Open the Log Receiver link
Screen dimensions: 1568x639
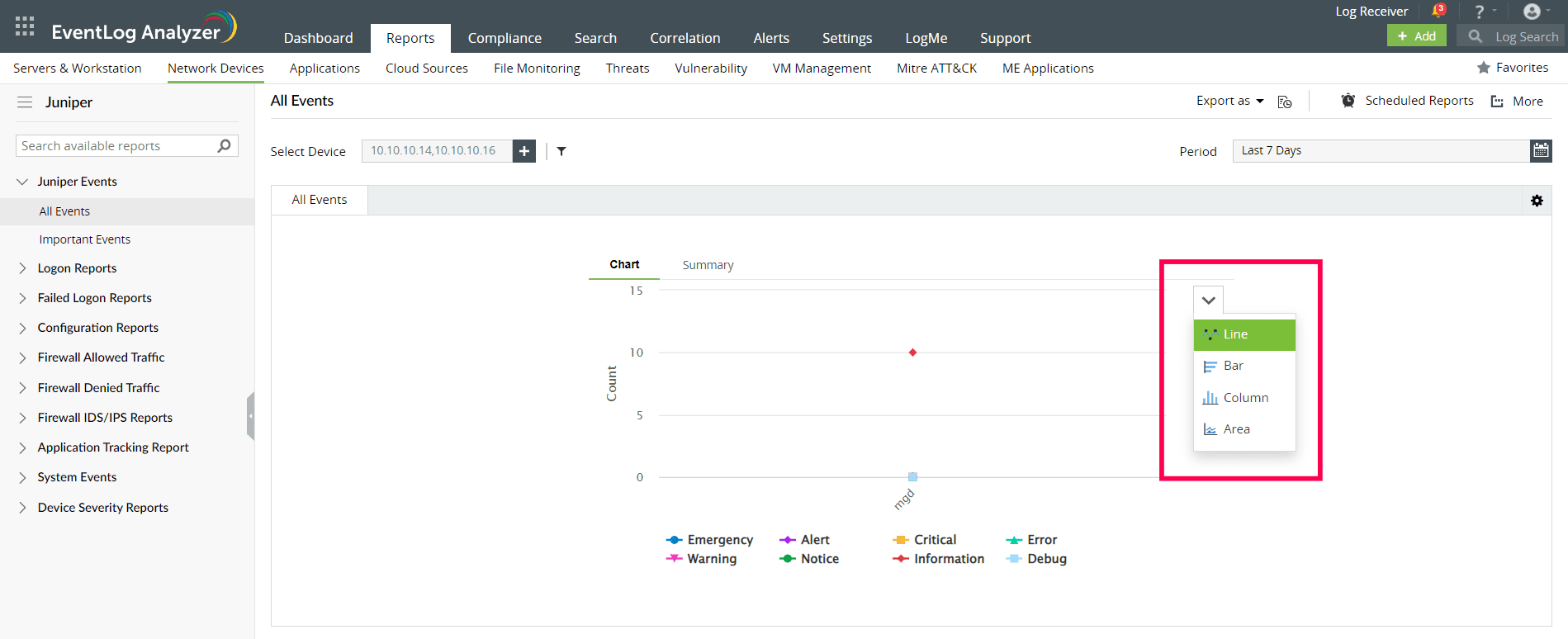click(1371, 12)
